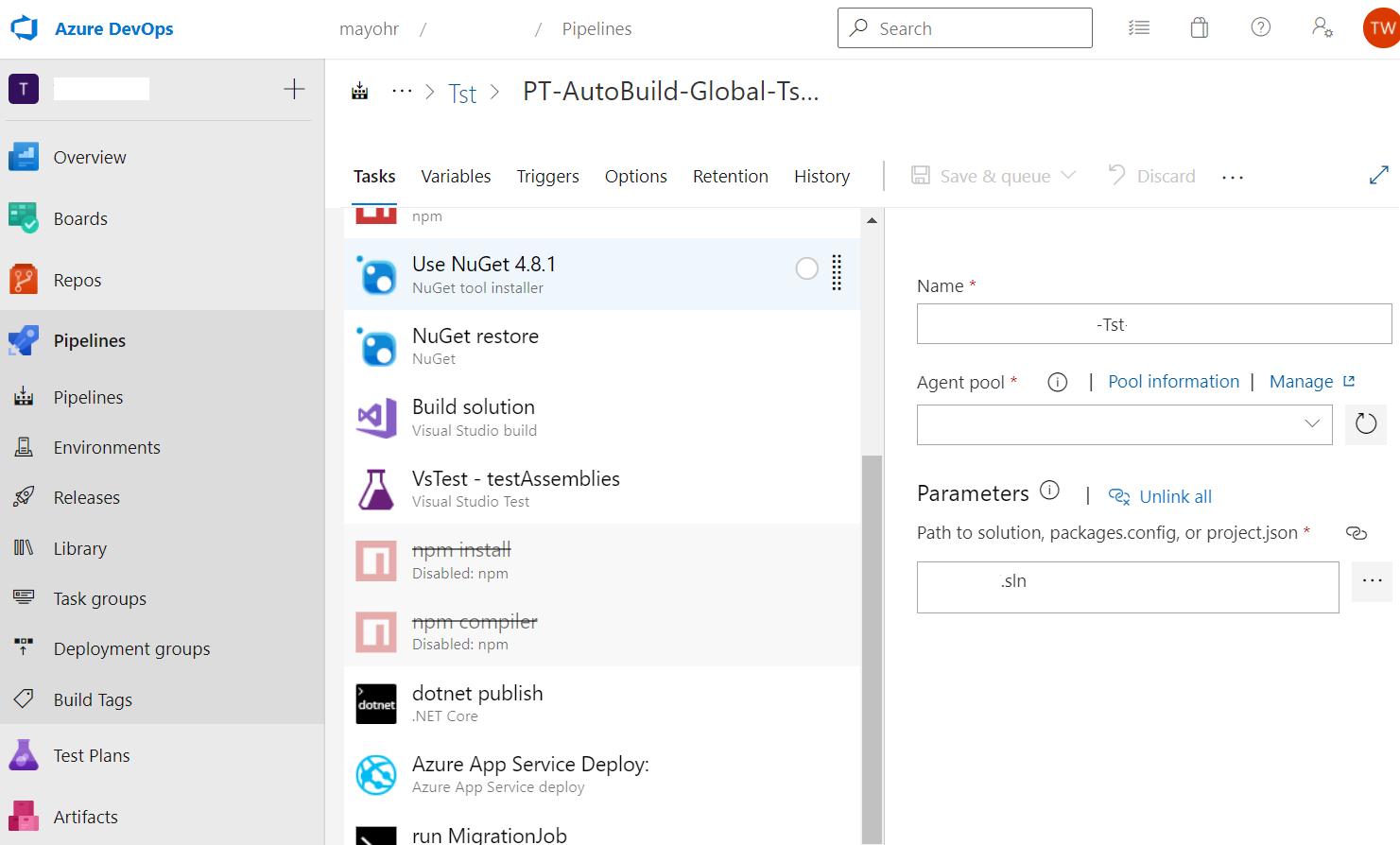Switch to the Variables tab
Image resolution: width=1400 pixels, height=845 pixels.
[x=456, y=177]
